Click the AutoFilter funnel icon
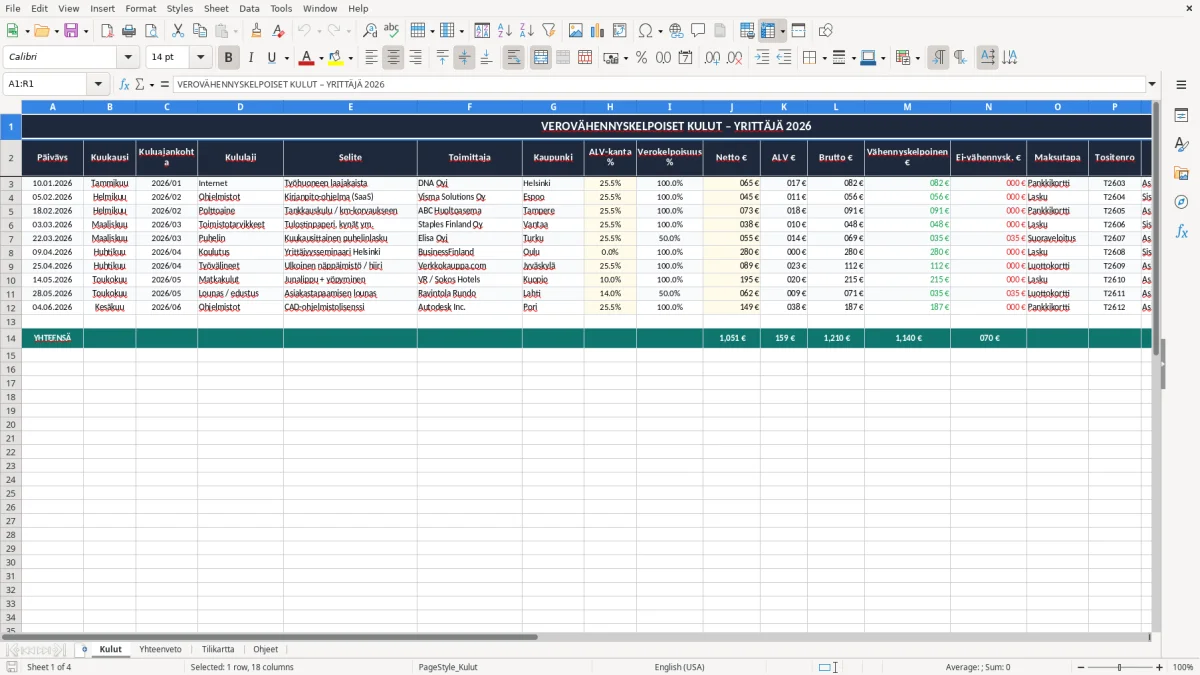1200x675 pixels. click(548, 31)
